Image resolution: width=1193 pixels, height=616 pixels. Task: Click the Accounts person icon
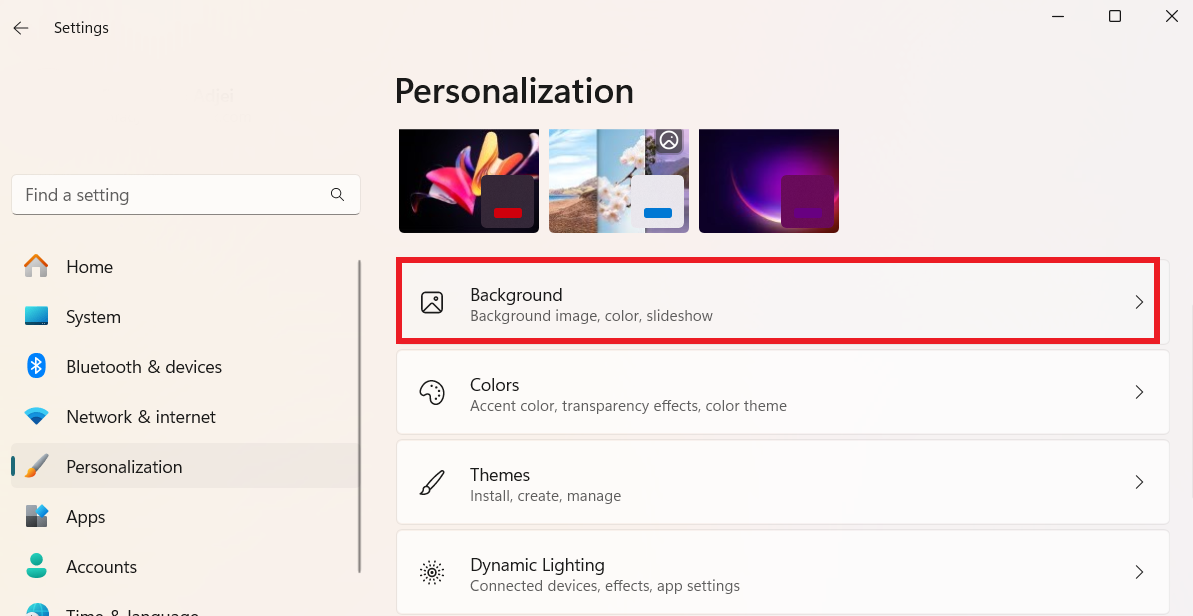coord(36,566)
